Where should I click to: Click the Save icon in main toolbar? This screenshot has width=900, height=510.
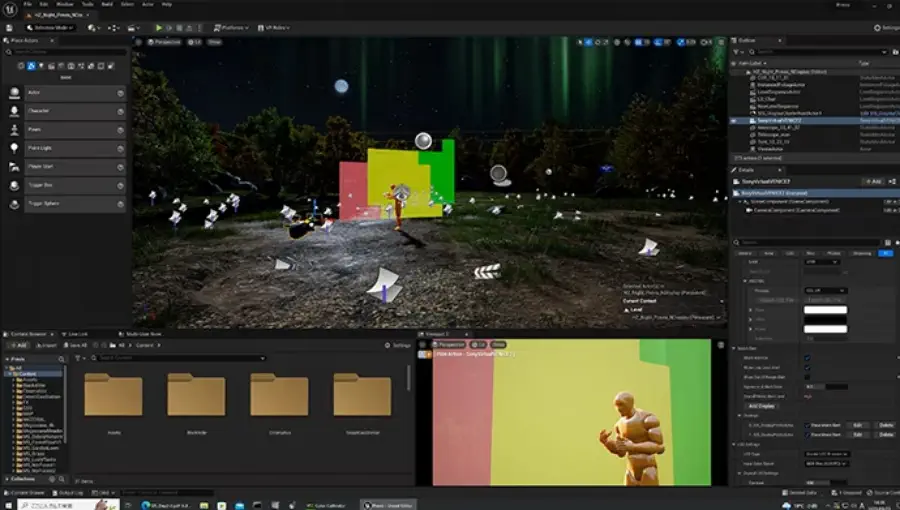pyautogui.click(x=10, y=28)
